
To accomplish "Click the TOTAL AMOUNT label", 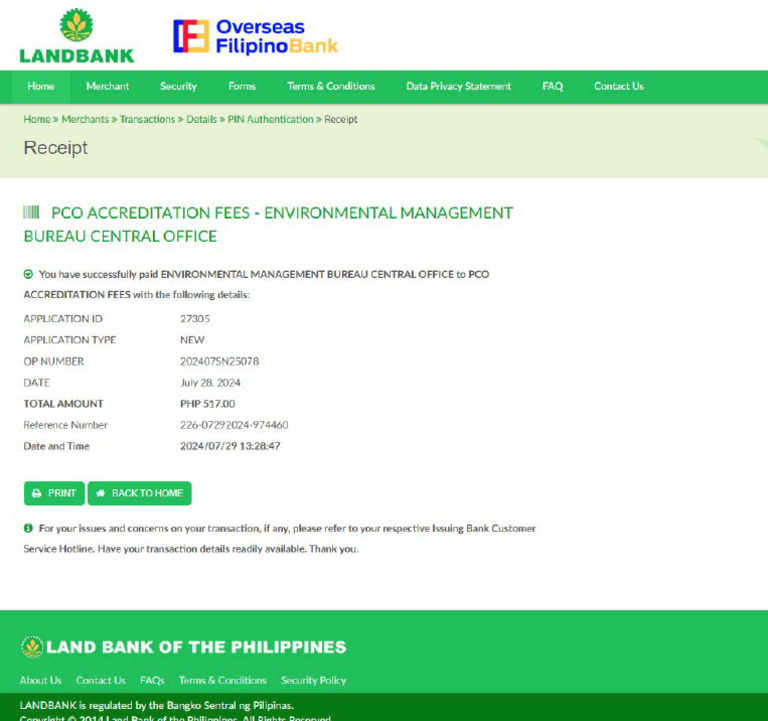I will point(64,404).
